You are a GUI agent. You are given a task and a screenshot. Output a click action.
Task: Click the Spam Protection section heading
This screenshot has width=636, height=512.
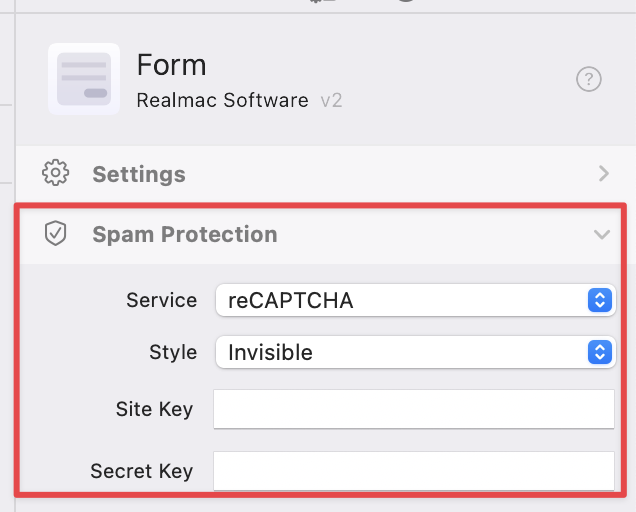click(185, 234)
